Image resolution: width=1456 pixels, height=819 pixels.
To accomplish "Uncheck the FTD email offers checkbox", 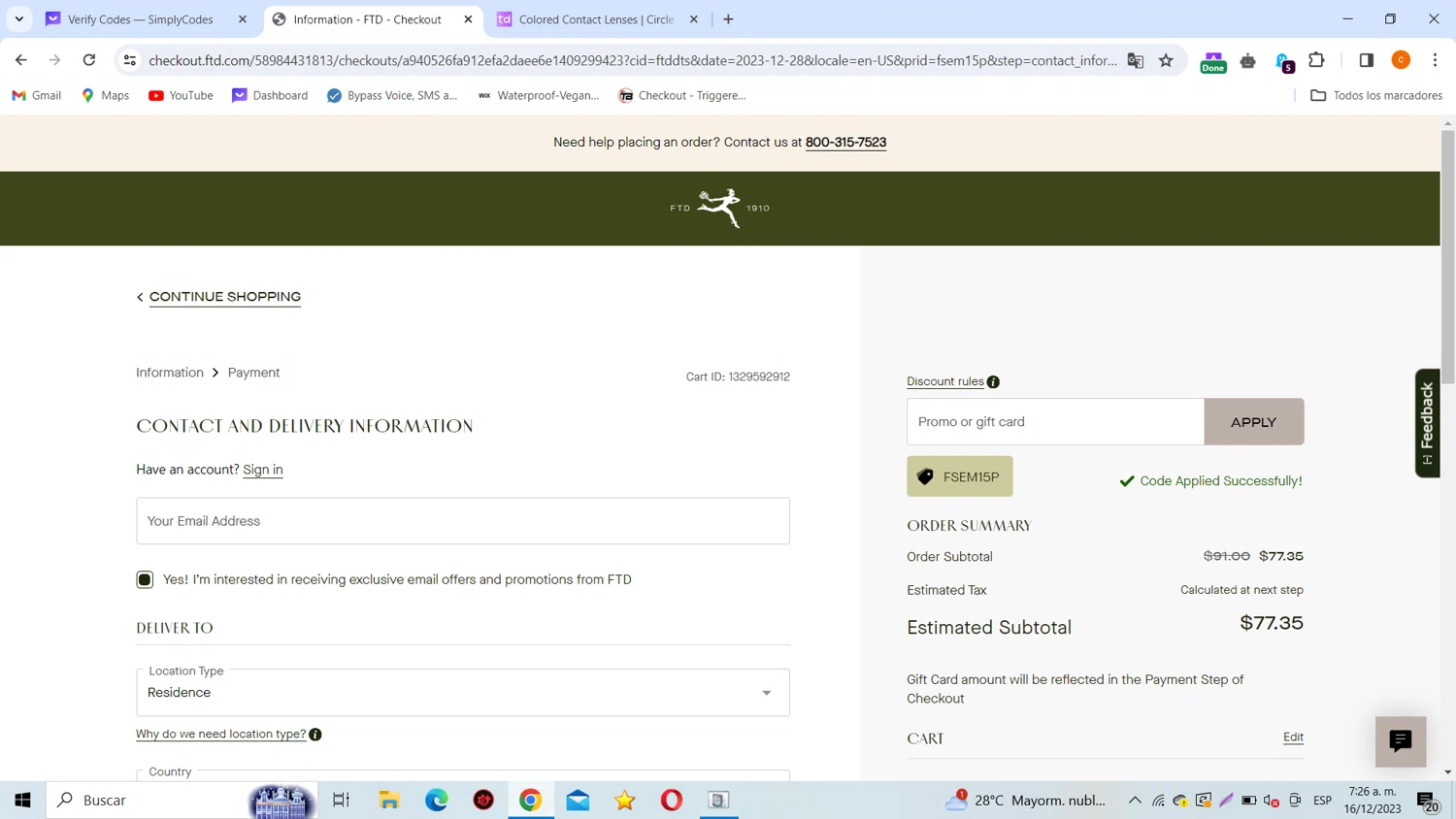I will point(145,580).
